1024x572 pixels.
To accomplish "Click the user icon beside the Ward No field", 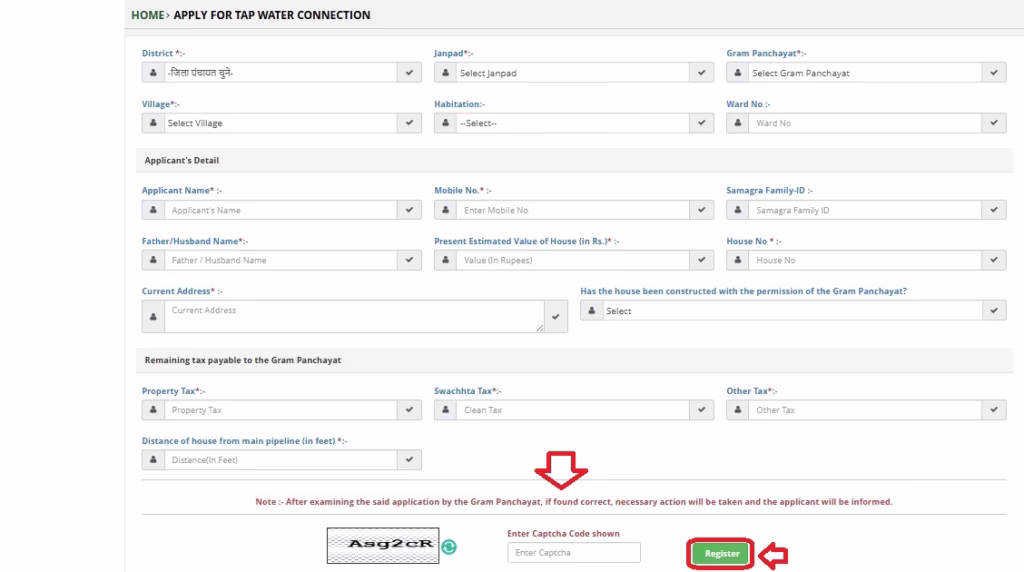I will point(738,123).
